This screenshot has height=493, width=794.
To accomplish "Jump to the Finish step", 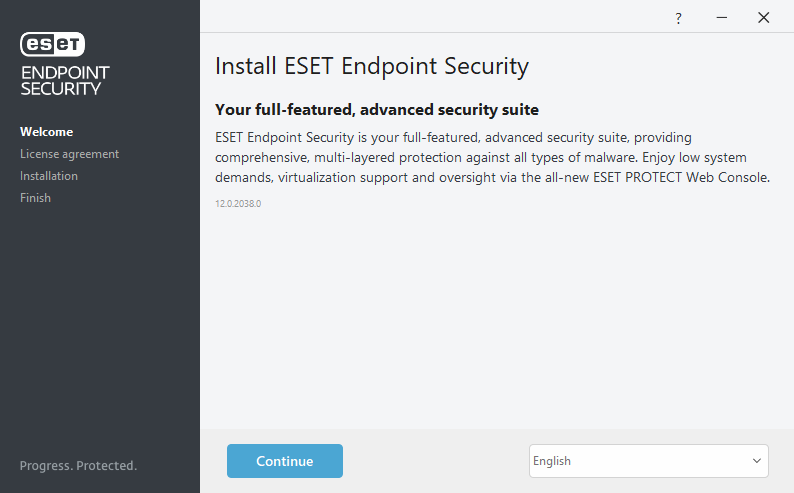I will coord(35,198).
